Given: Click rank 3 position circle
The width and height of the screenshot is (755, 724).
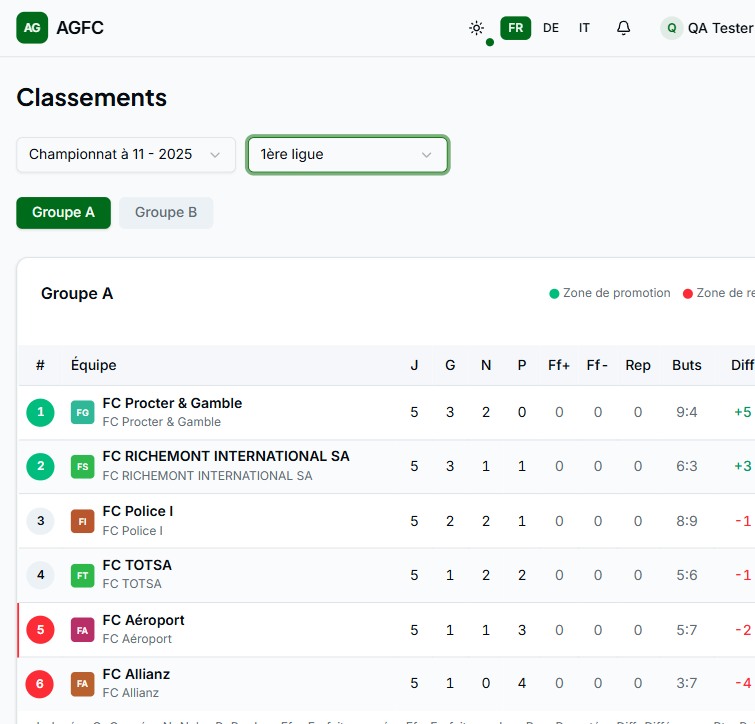Looking at the screenshot, I should (40, 521).
